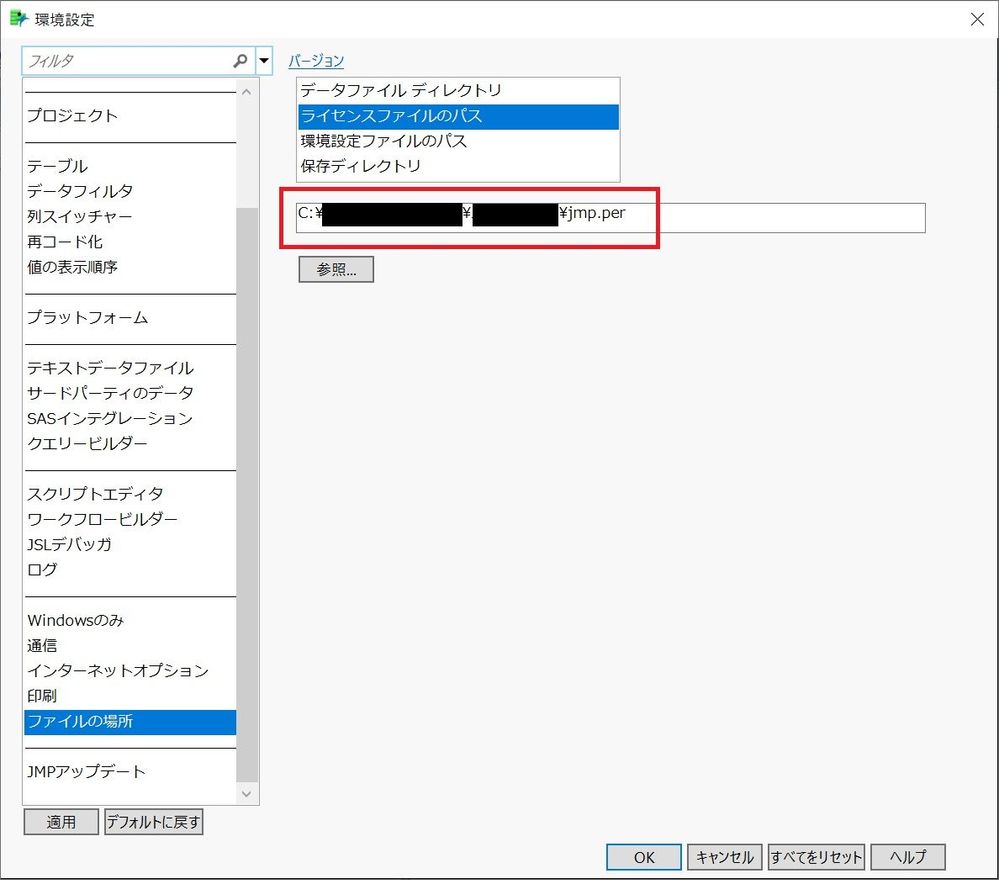
Task: Select 再コード化 category
Action: click(x=130, y=242)
